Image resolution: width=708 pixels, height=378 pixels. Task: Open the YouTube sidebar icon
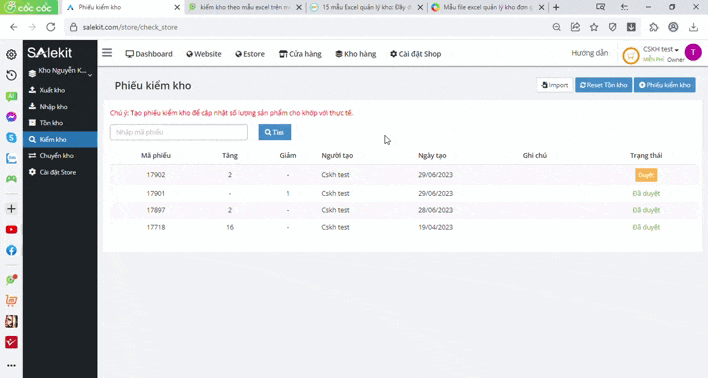11,229
